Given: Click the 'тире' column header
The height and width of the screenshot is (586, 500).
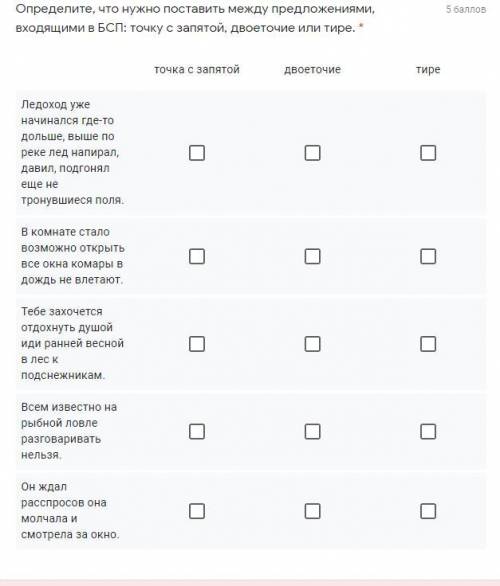Looking at the screenshot, I should click(x=428, y=70).
